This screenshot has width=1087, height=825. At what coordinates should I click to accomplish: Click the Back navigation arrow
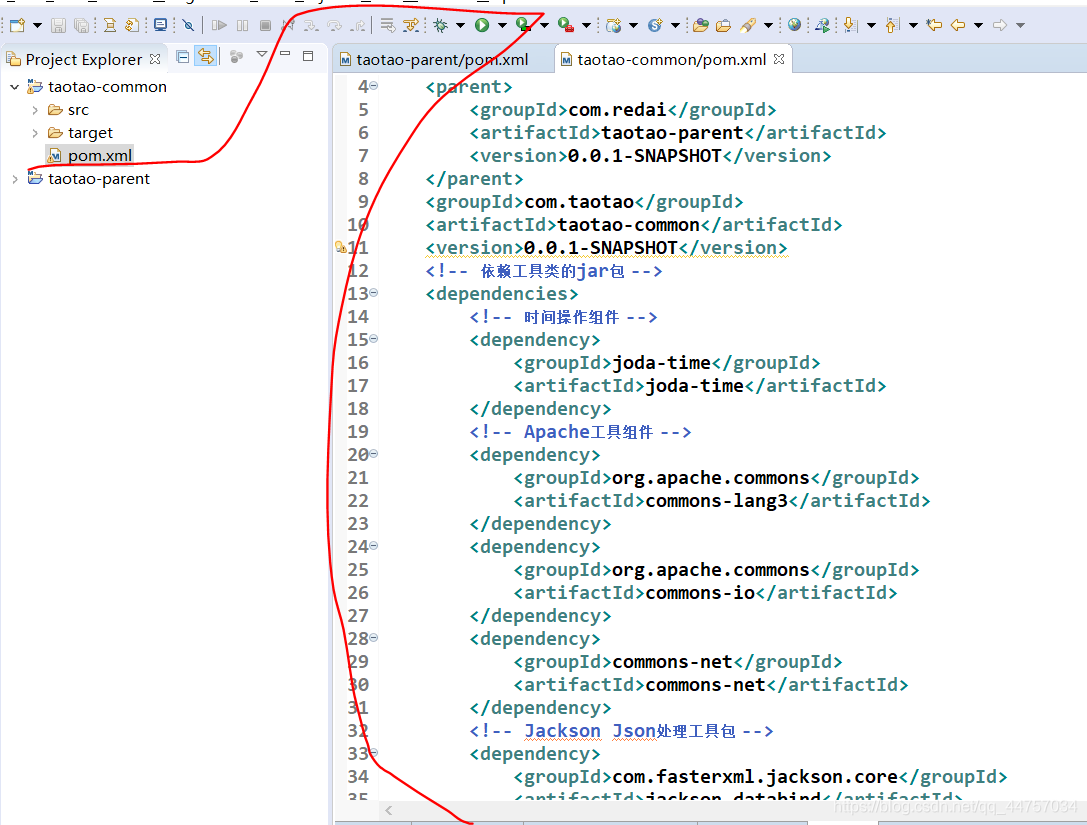[958, 26]
